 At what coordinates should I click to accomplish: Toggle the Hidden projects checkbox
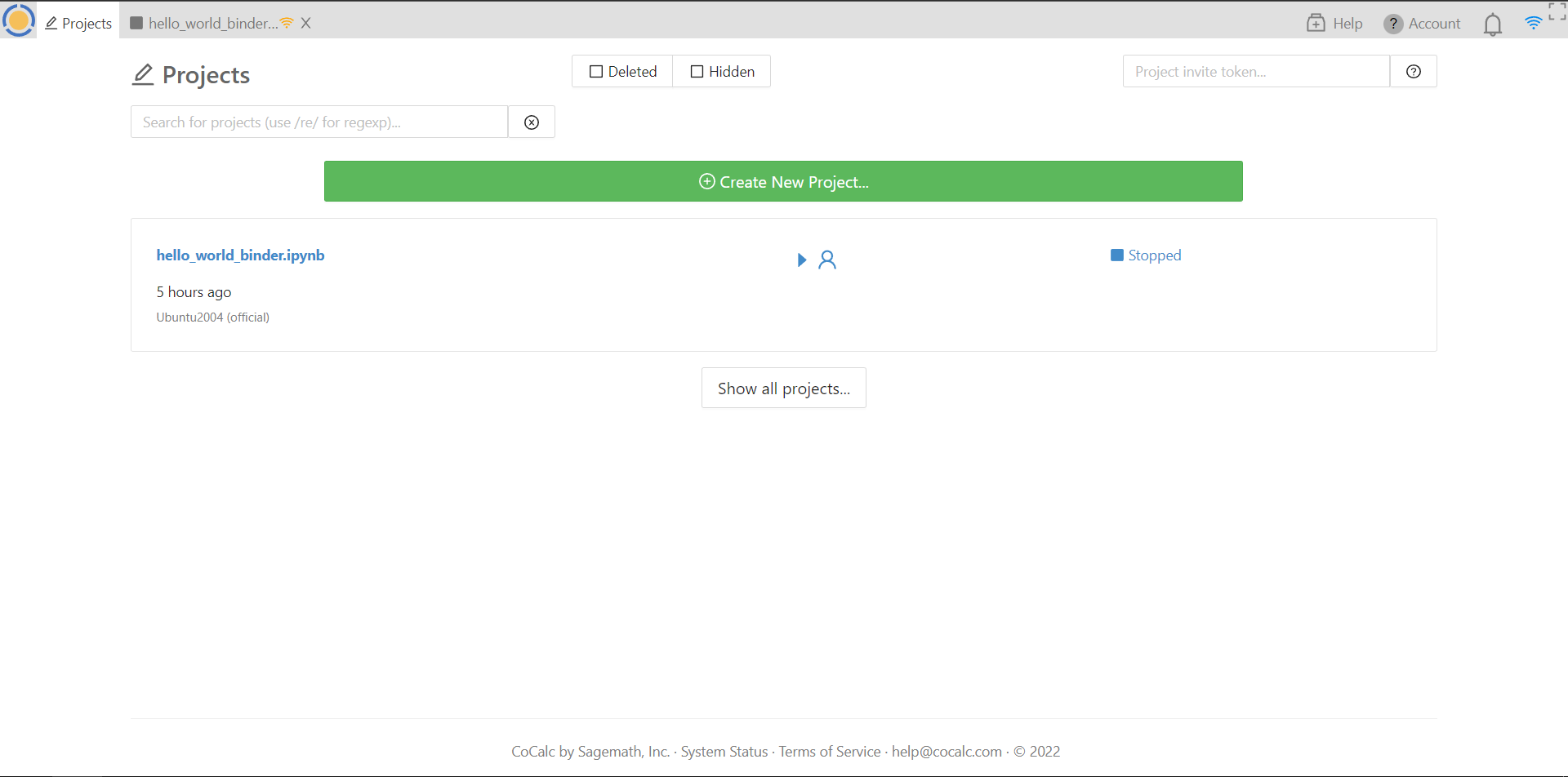click(x=697, y=72)
